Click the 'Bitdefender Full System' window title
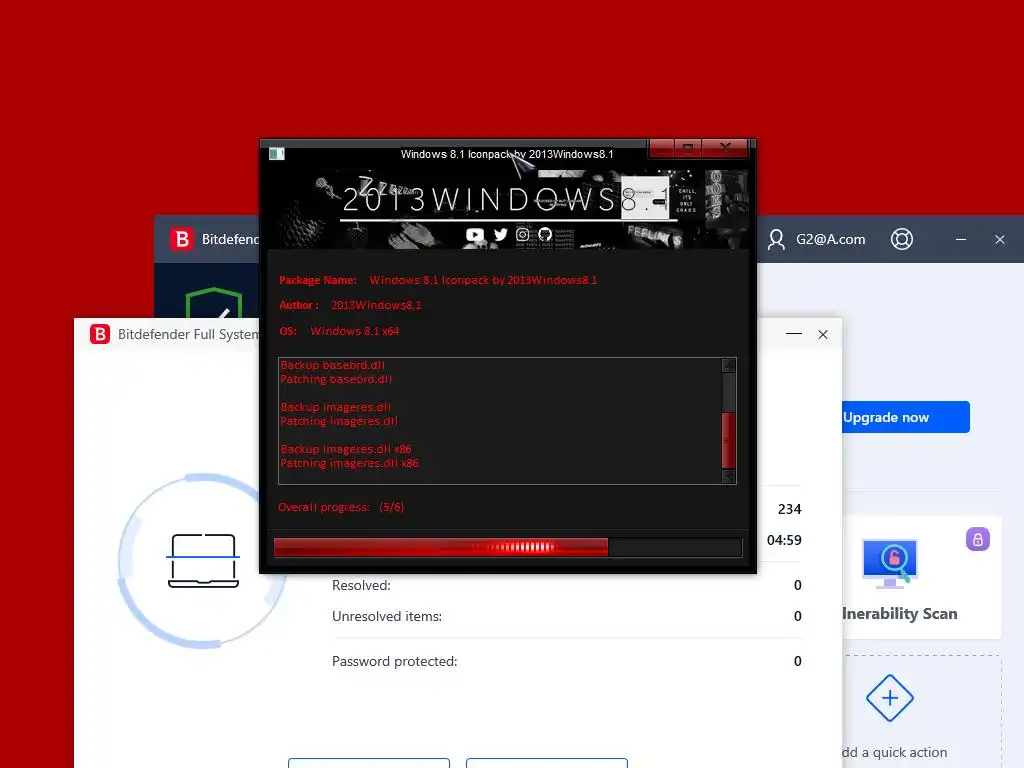The height and width of the screenshot is (768, 1024). pyautogui.click(x=188, y=334)
